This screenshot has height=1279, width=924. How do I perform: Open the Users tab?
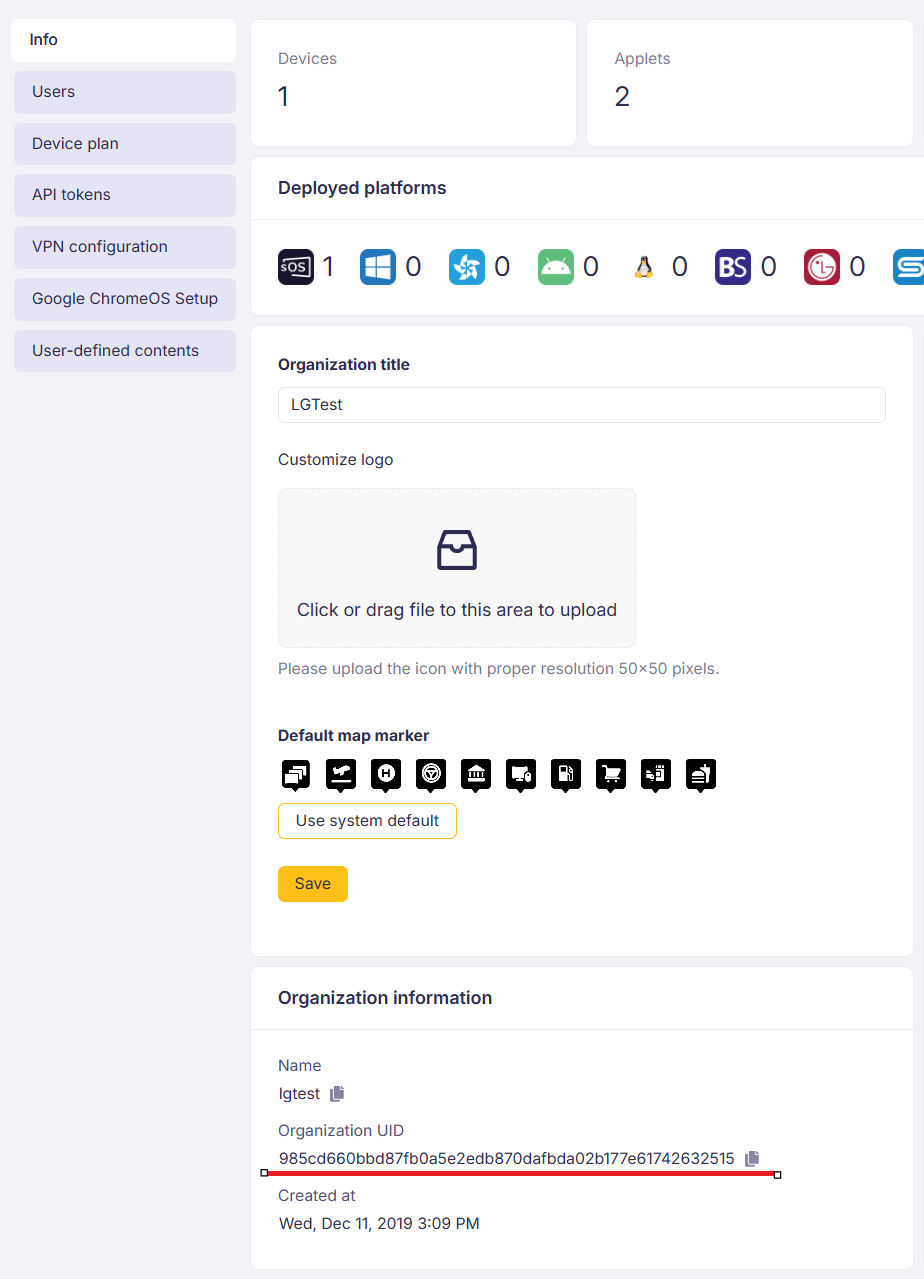[x=125, y=92]
